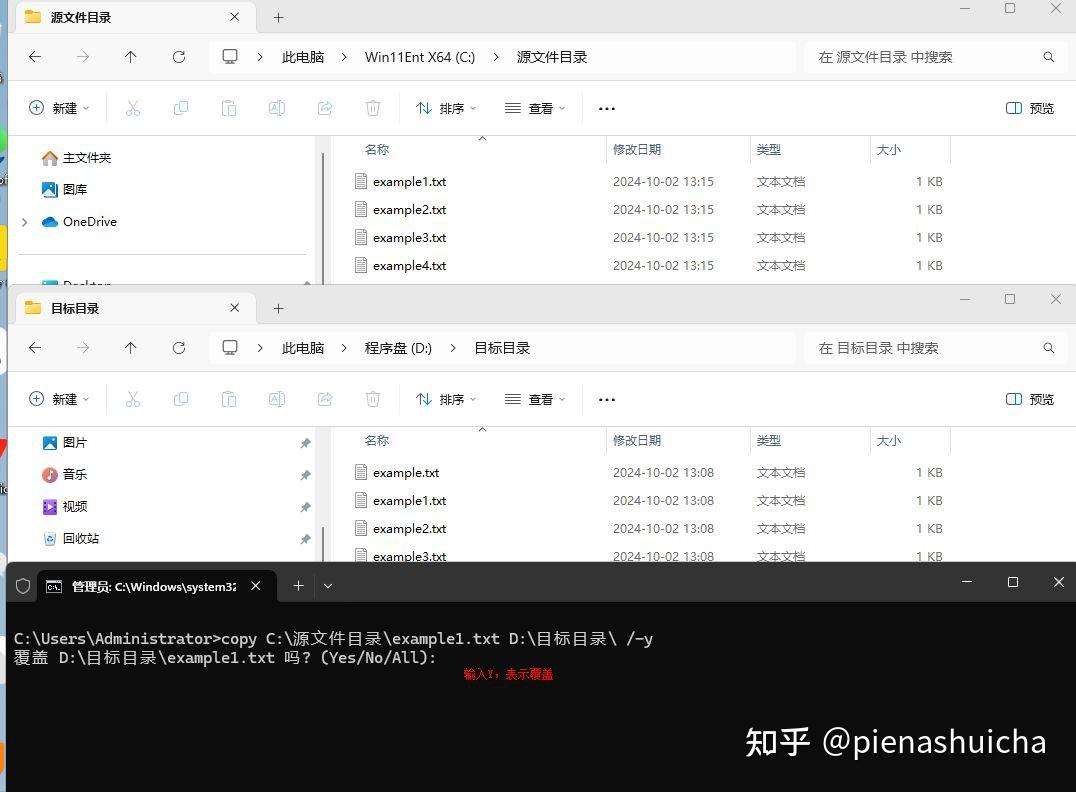Click Copy icon in 源文件目录 window toolbar

click(181, 108)
